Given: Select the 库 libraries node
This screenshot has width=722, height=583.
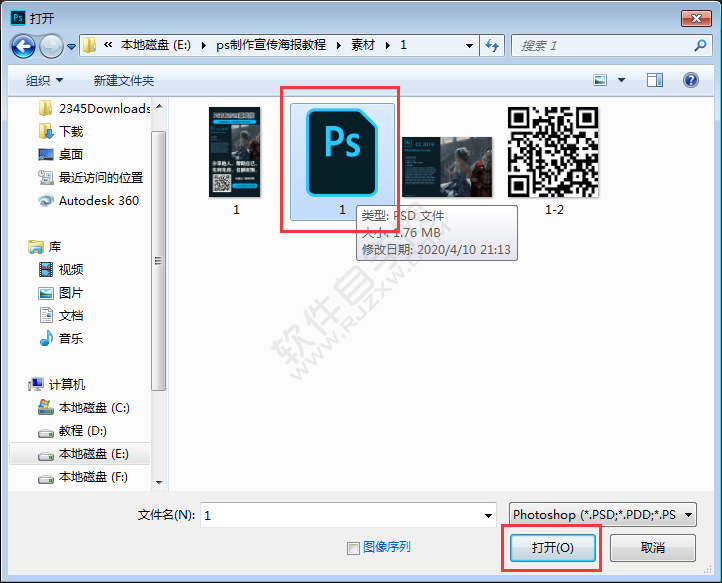Looking at the screenshot, I should coord(45,247).
